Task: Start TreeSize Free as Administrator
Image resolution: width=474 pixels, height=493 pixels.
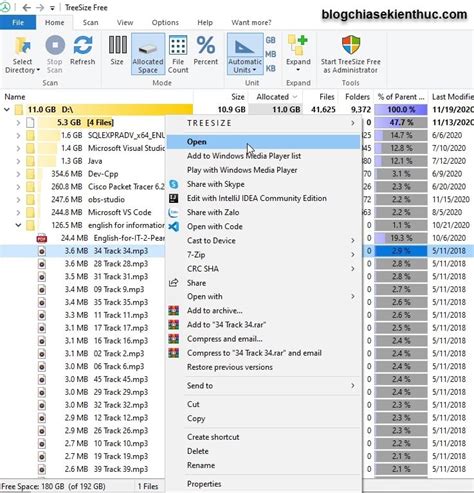Action: click(x=351, y=54)
